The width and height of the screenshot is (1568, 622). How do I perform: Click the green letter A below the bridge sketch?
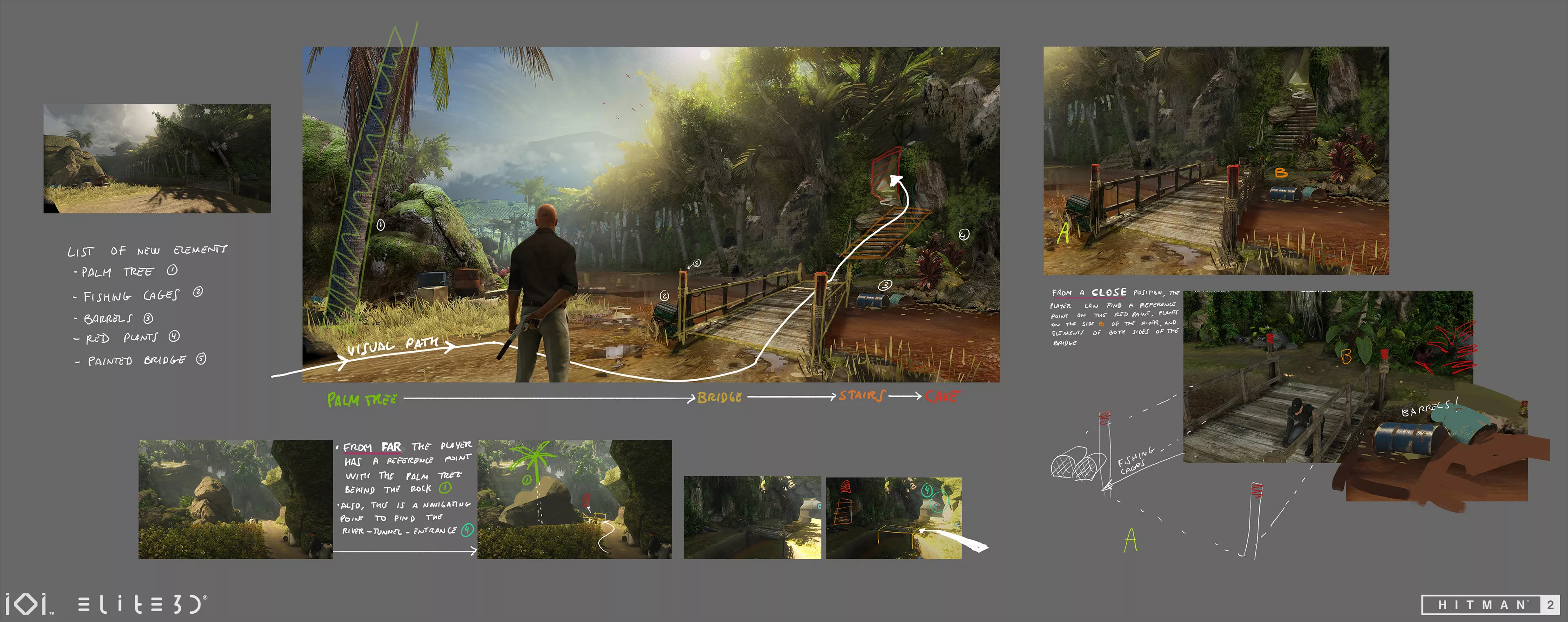point(1130,539)
